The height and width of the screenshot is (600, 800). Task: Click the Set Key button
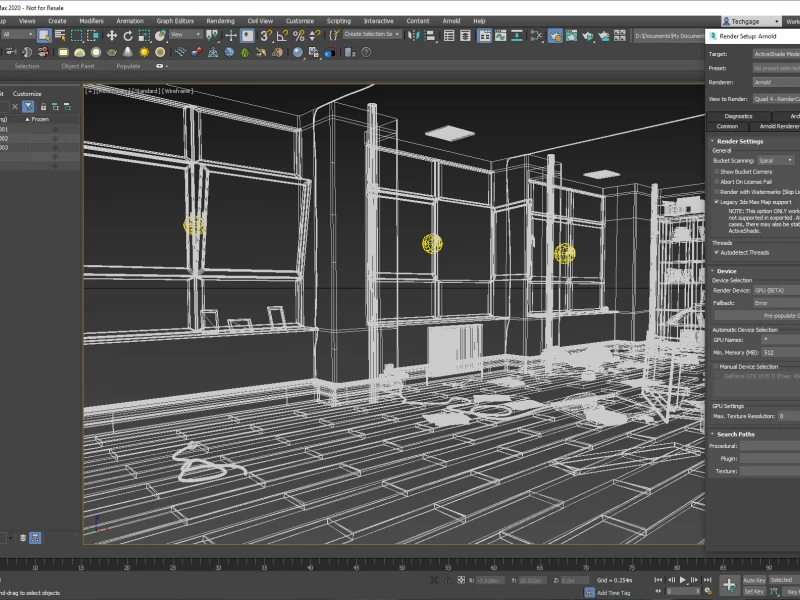tap(754, 591)
